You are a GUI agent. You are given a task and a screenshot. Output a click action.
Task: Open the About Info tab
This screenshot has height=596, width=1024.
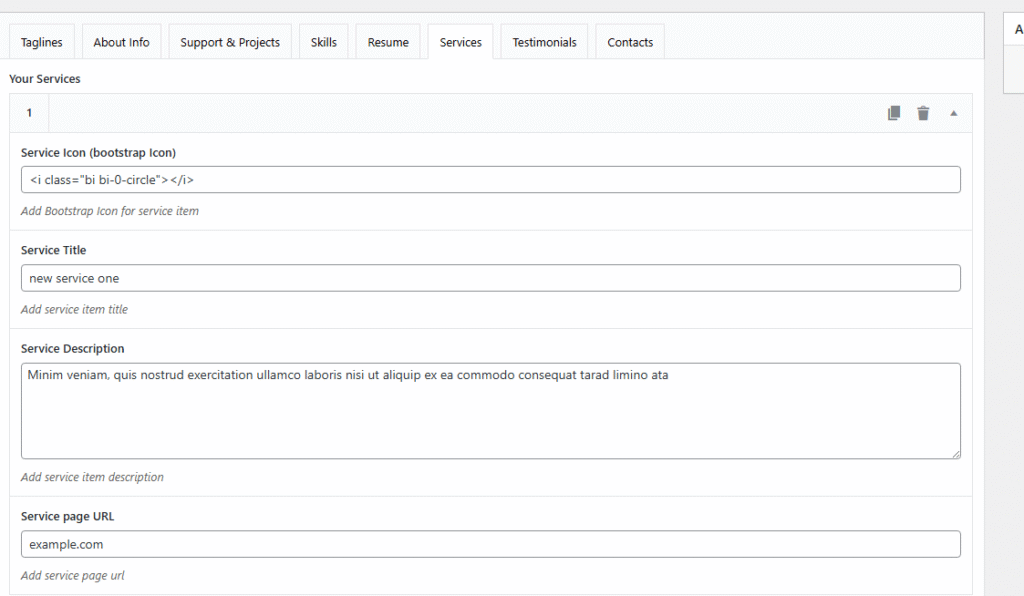[121, 42]
